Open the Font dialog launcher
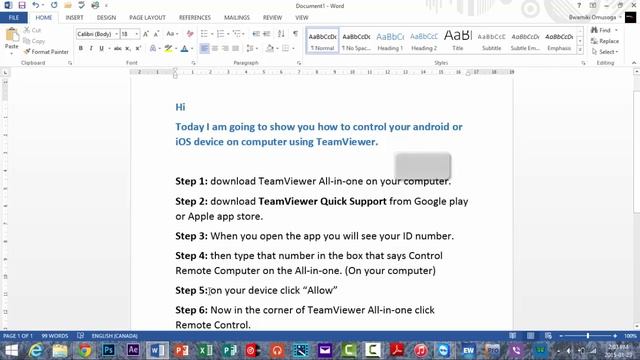The image size is (640, 360). click(x=193, y=63)
